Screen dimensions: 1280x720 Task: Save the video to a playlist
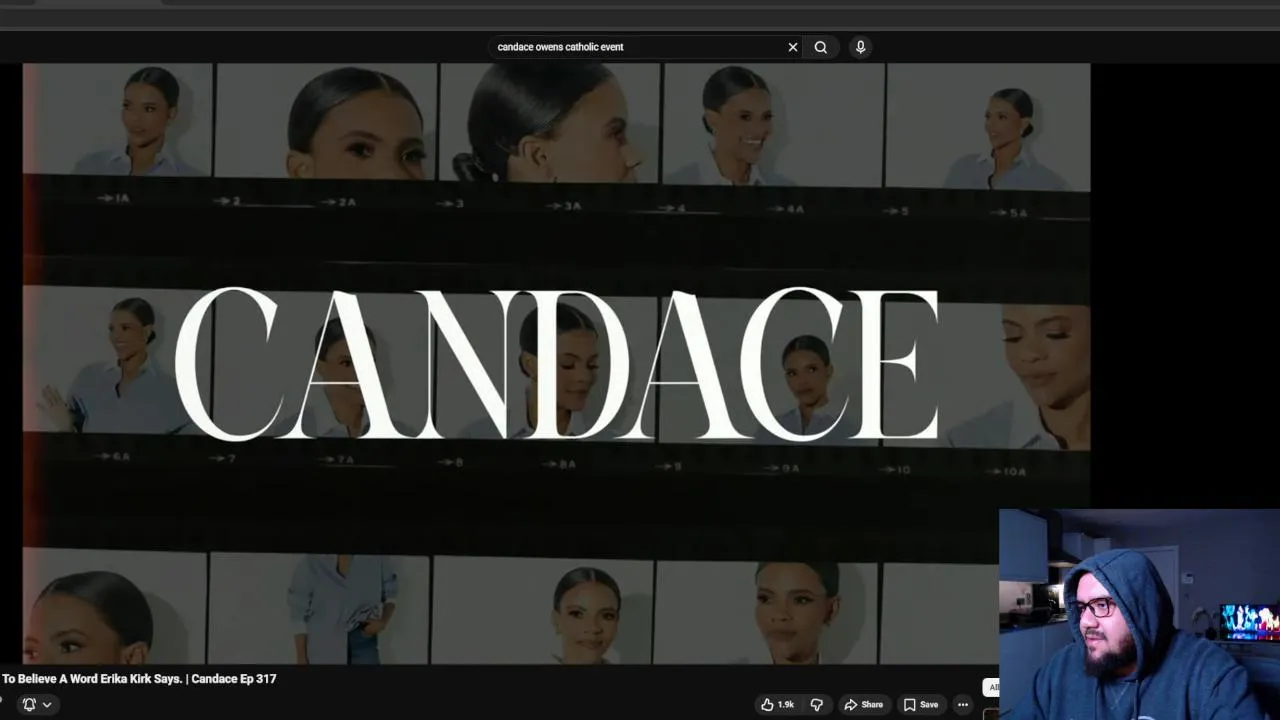(920, 704)
